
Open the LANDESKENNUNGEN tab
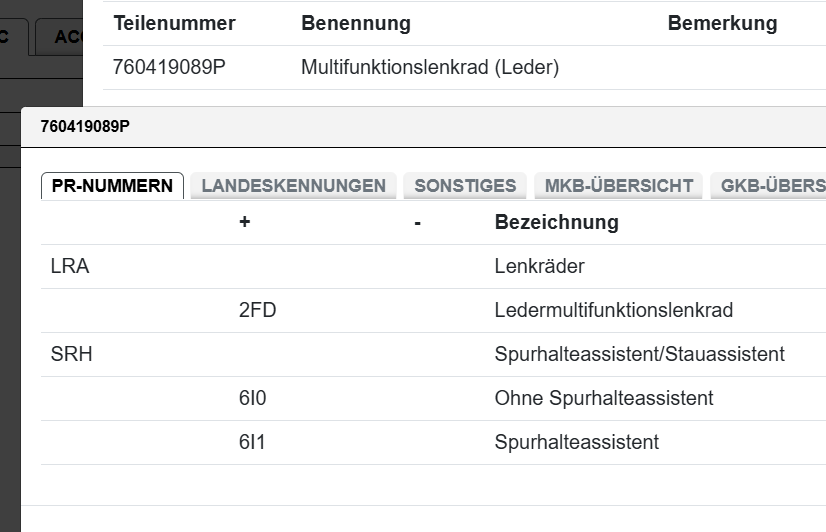pos(293,186)
